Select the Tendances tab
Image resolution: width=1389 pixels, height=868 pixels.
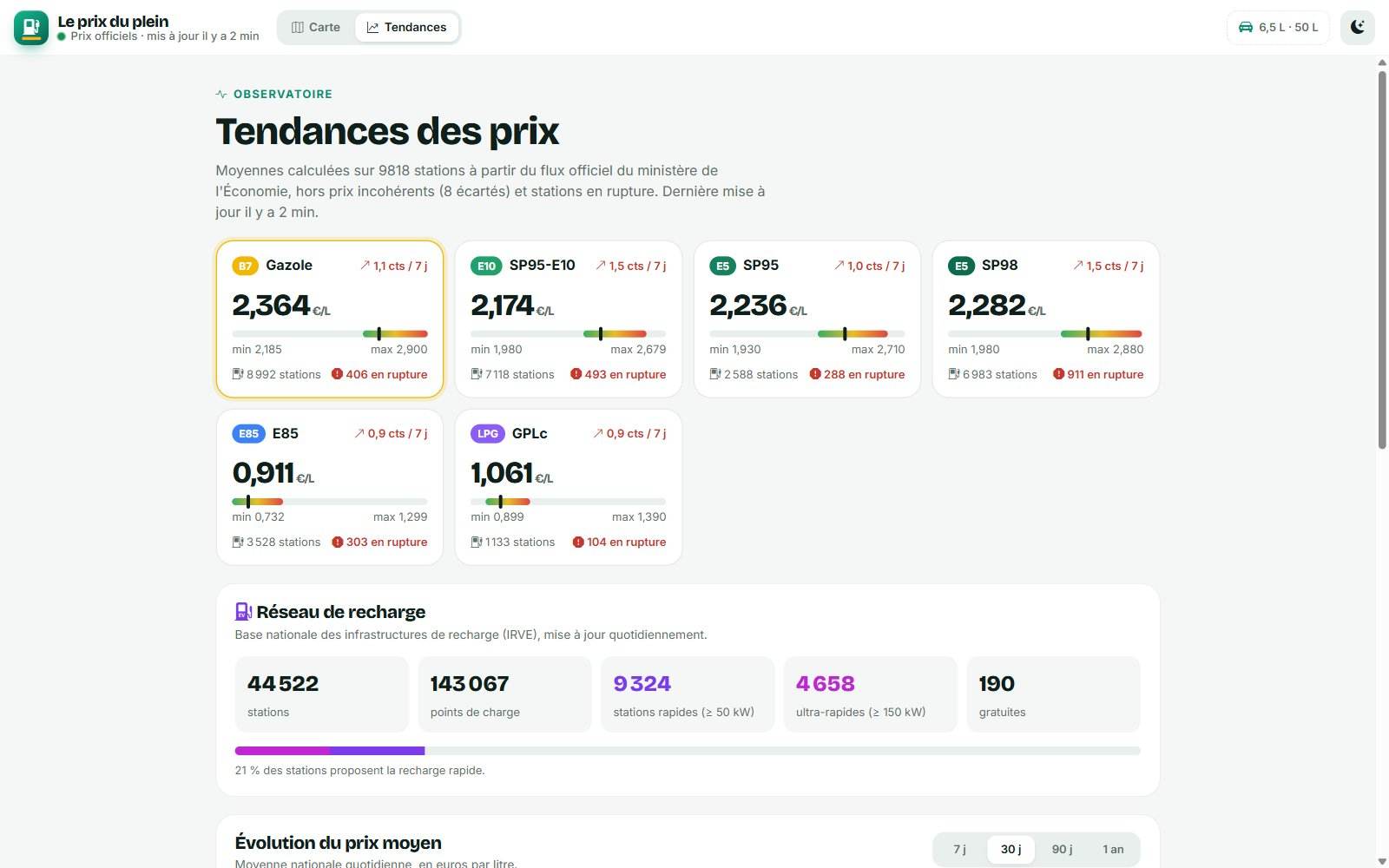pos(406,27)
